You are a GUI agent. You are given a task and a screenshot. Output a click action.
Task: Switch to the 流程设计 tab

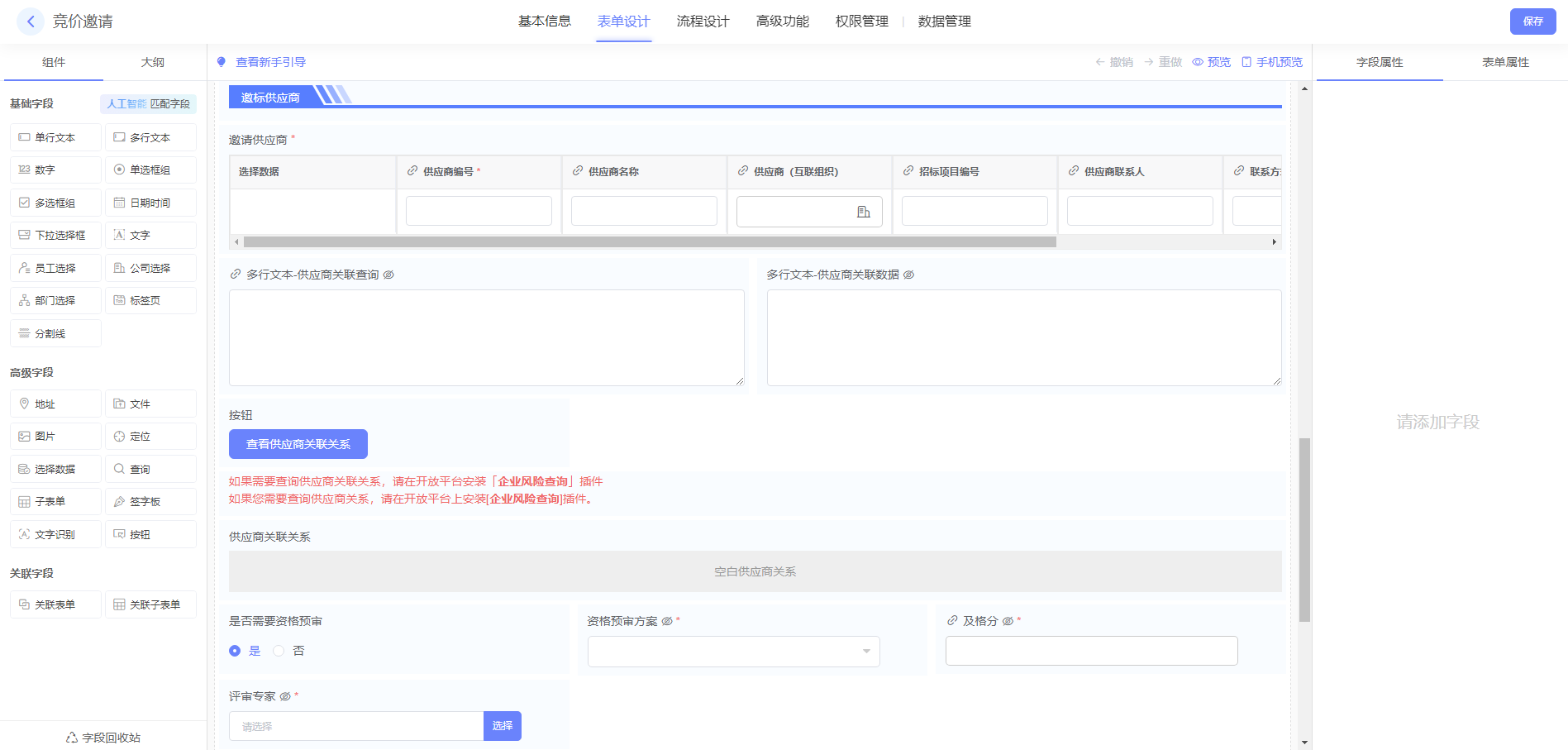(703, 21)
